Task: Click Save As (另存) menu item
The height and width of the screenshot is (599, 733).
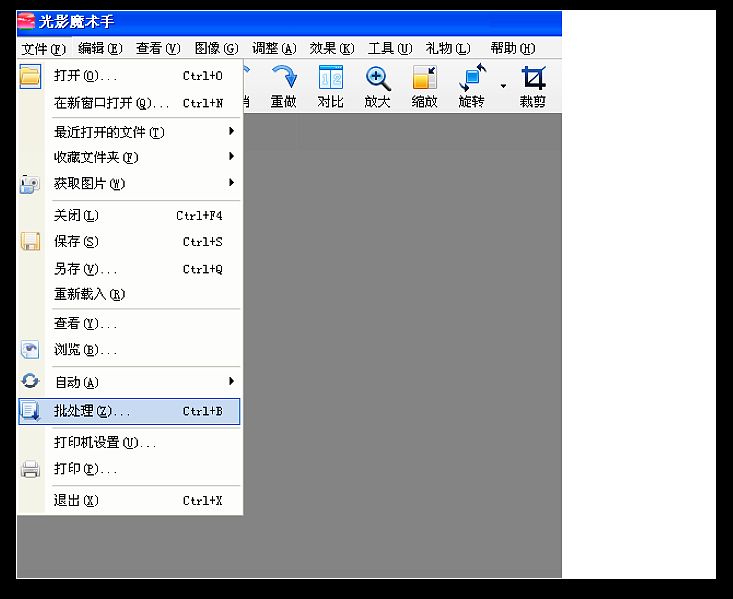Action: [x=84, y=269]
